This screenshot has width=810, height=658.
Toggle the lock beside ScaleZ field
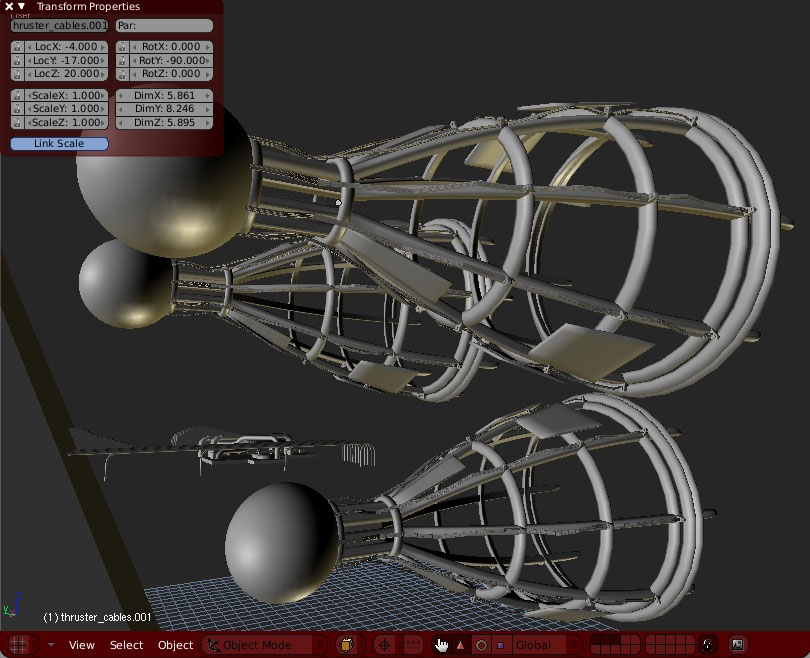pyautogui.click(x=17, y=122)
